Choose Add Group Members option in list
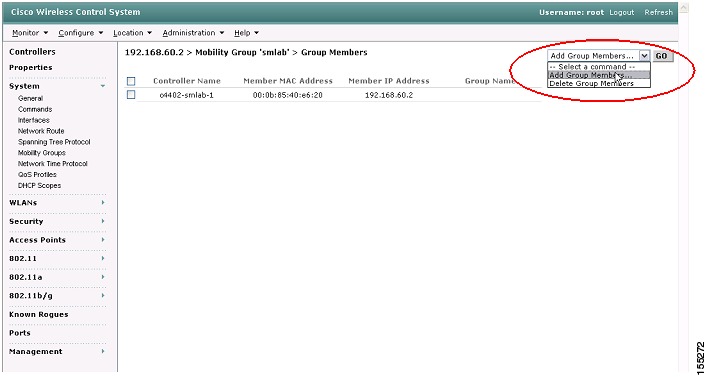 [x=599, y=75]
